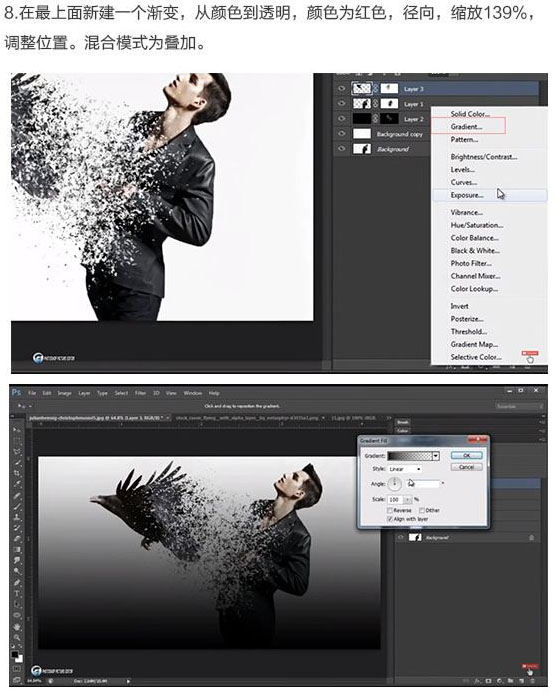This screenshot has width=558, height=694.
Task: Select the Crop tool
Action: [x=16, y=473]
